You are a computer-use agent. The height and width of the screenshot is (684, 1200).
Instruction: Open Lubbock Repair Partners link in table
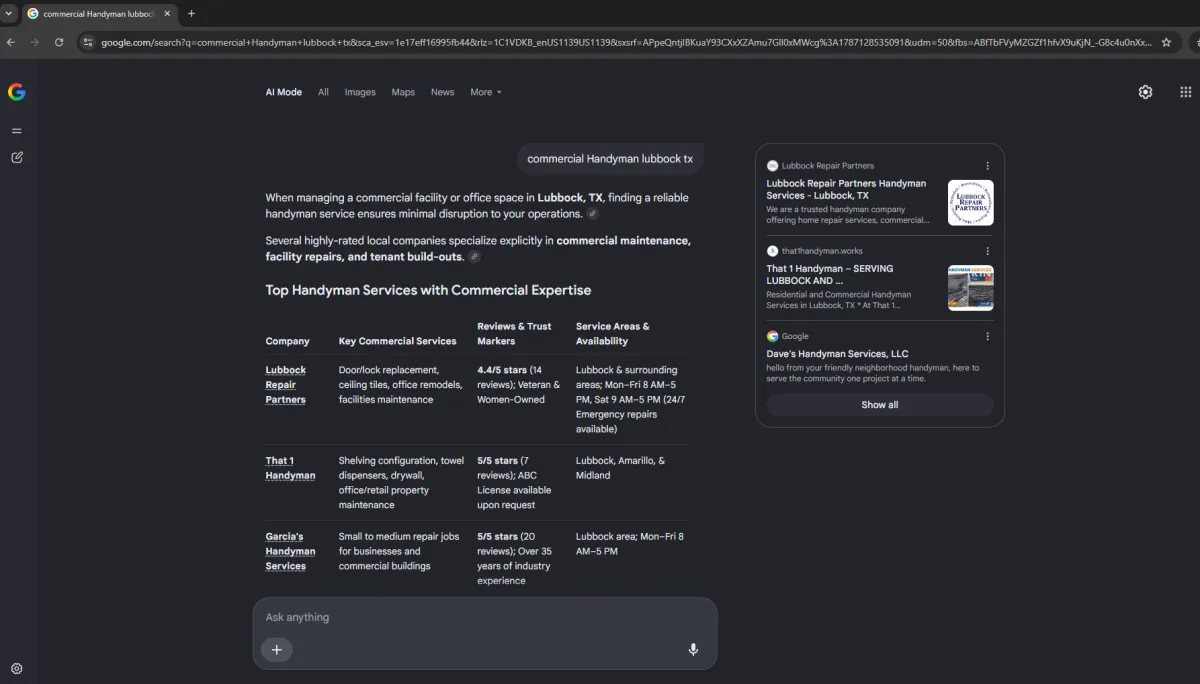tap(286, 385)
